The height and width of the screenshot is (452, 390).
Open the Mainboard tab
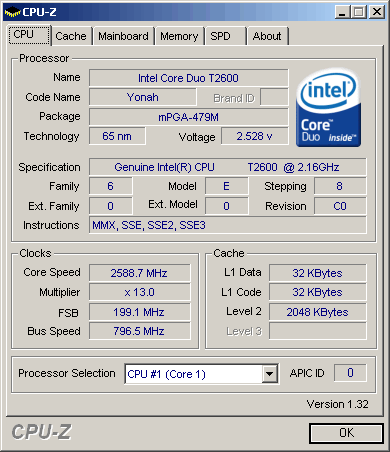[123, 36]
